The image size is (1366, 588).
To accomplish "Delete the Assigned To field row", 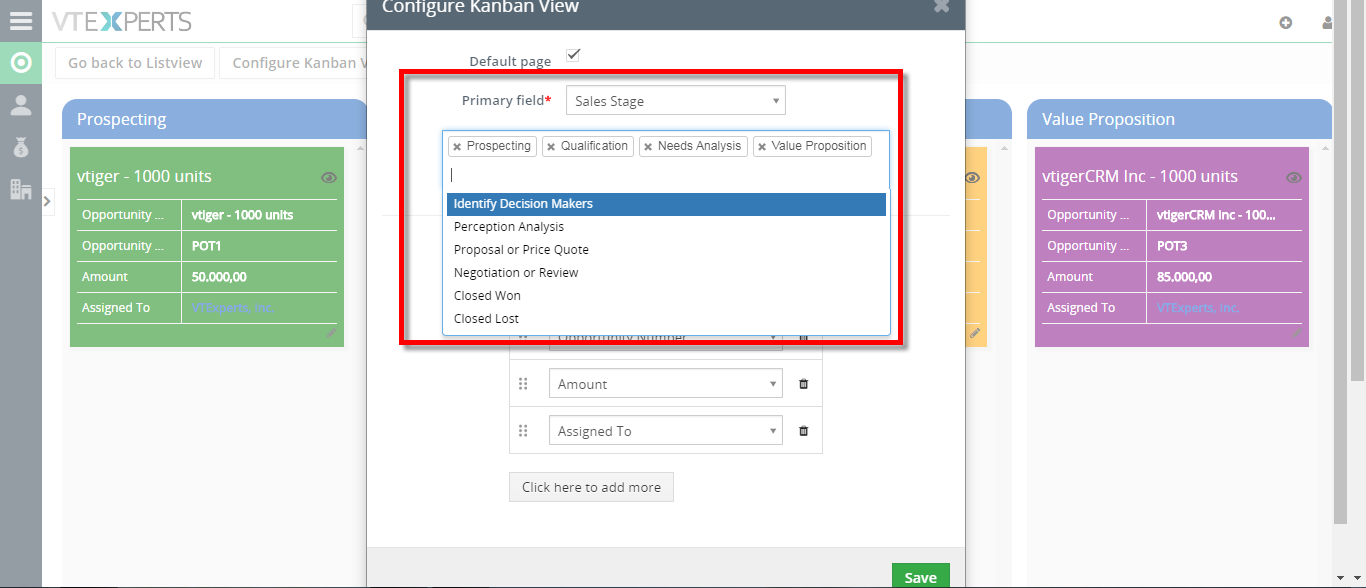I will coord(803,431).
